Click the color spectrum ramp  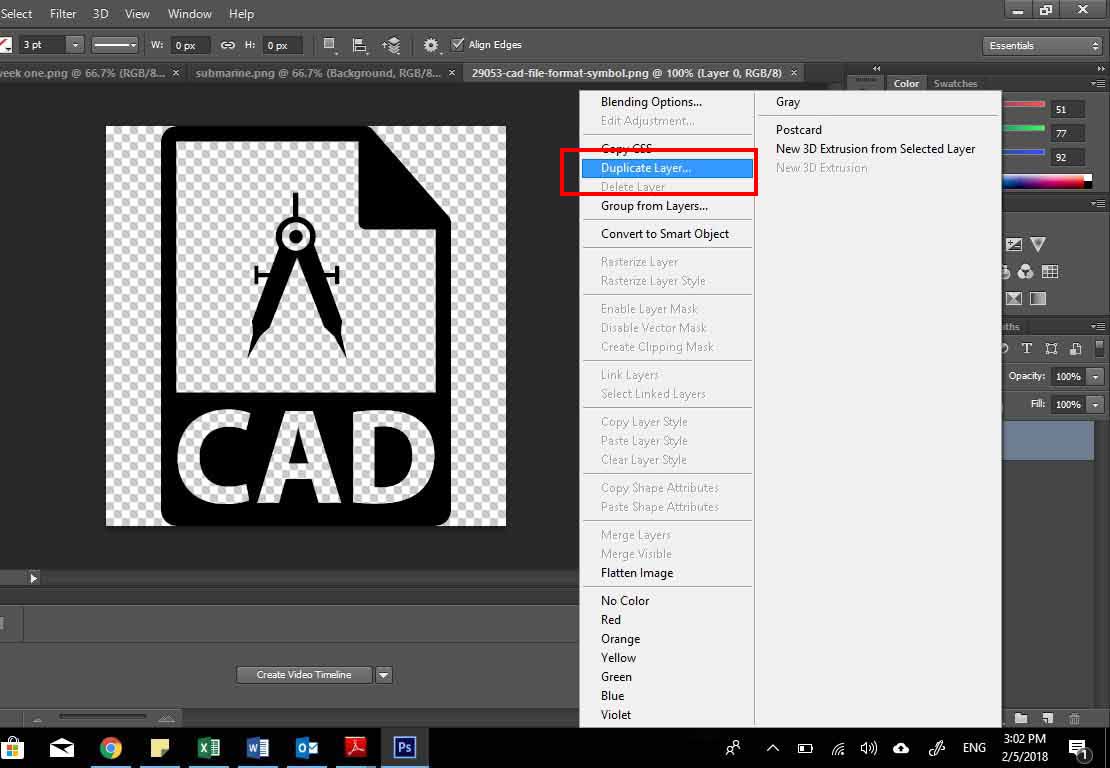[1047, 181]
